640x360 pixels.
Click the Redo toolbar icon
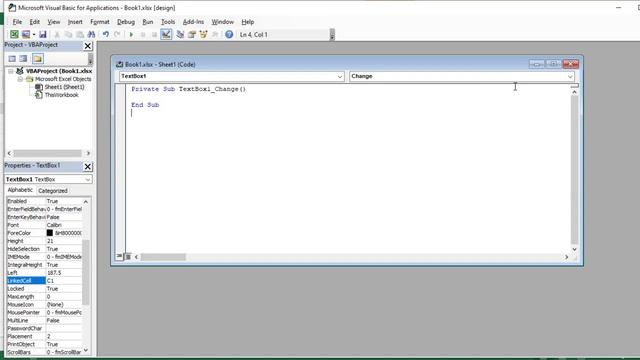117,35
